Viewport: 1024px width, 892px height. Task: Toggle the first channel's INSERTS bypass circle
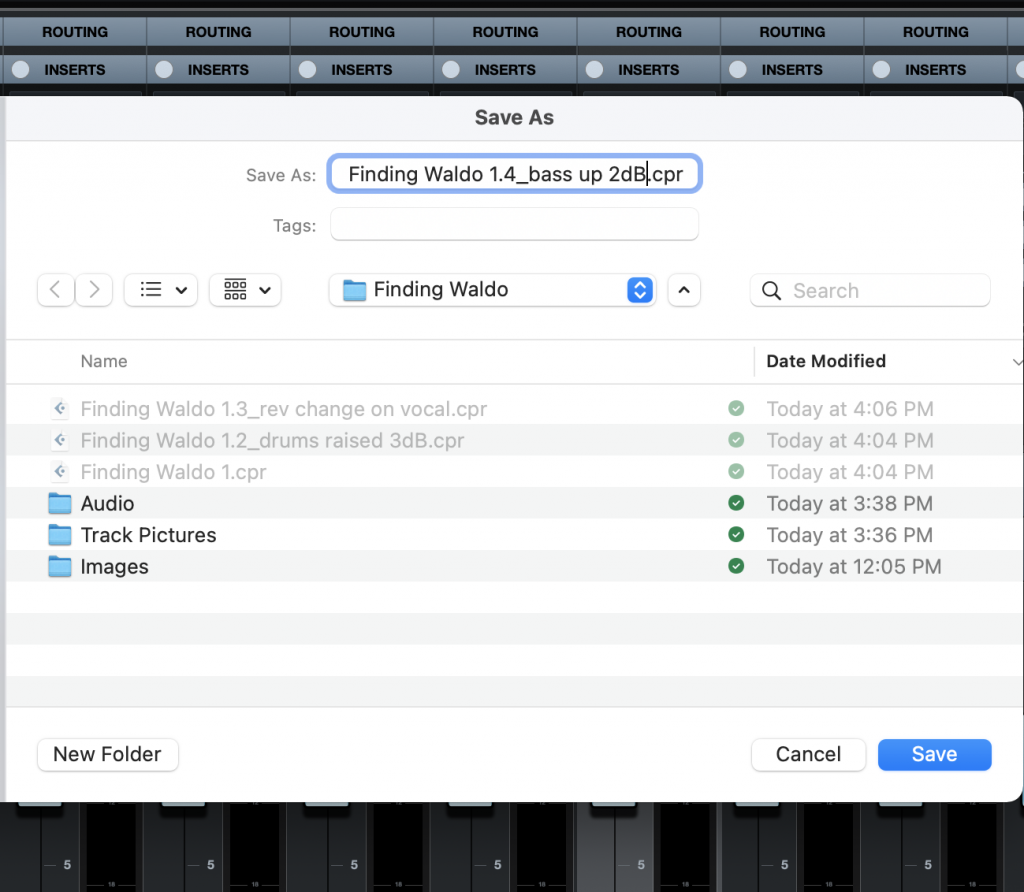[21, 70]
